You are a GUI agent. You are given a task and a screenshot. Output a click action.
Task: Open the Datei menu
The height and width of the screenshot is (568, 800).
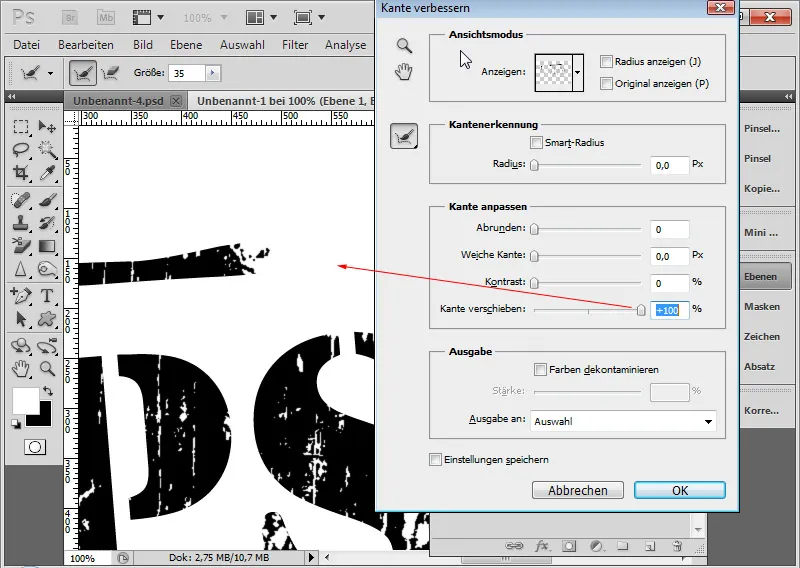[27, 45]
